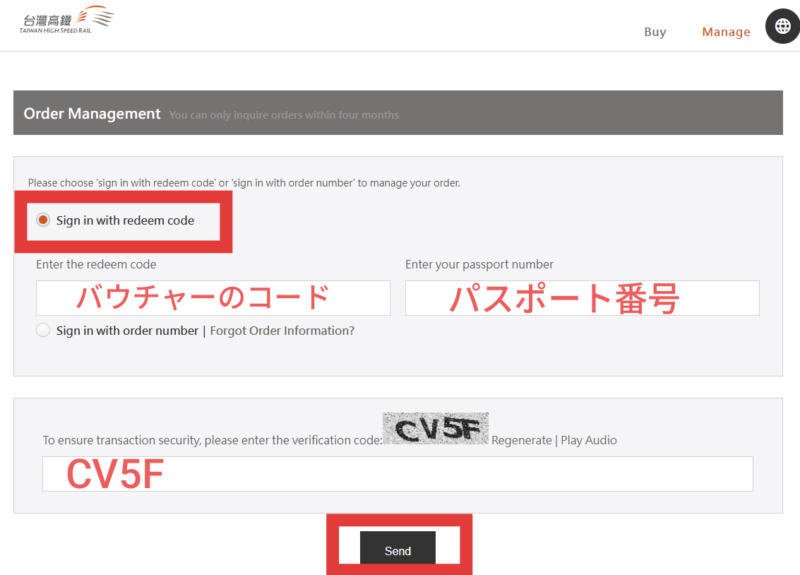The image size is (800, 575).
Task: Focus the verification code text box
Action: pyautogui.click(x=397, y=474)
